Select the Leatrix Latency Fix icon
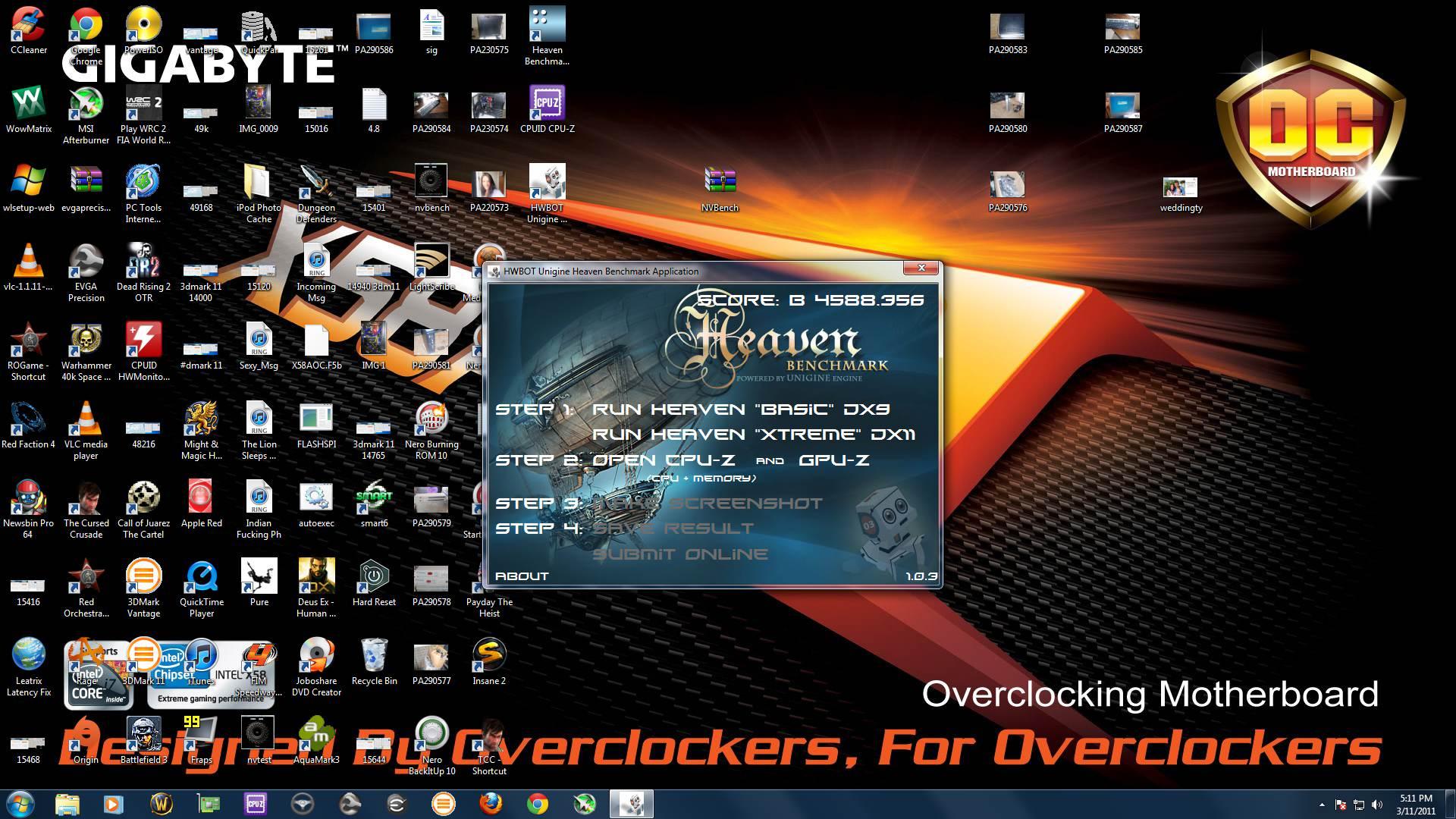Image resolution: width=1456 pixels, height=819 pixels. click(x=29, y=667)
